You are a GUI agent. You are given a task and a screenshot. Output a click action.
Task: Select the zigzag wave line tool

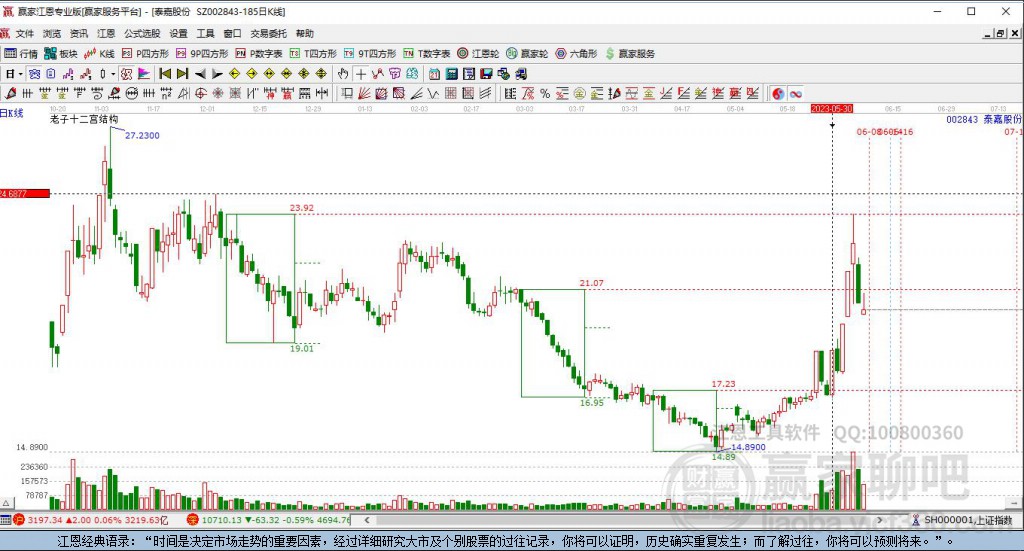[433, 93]
